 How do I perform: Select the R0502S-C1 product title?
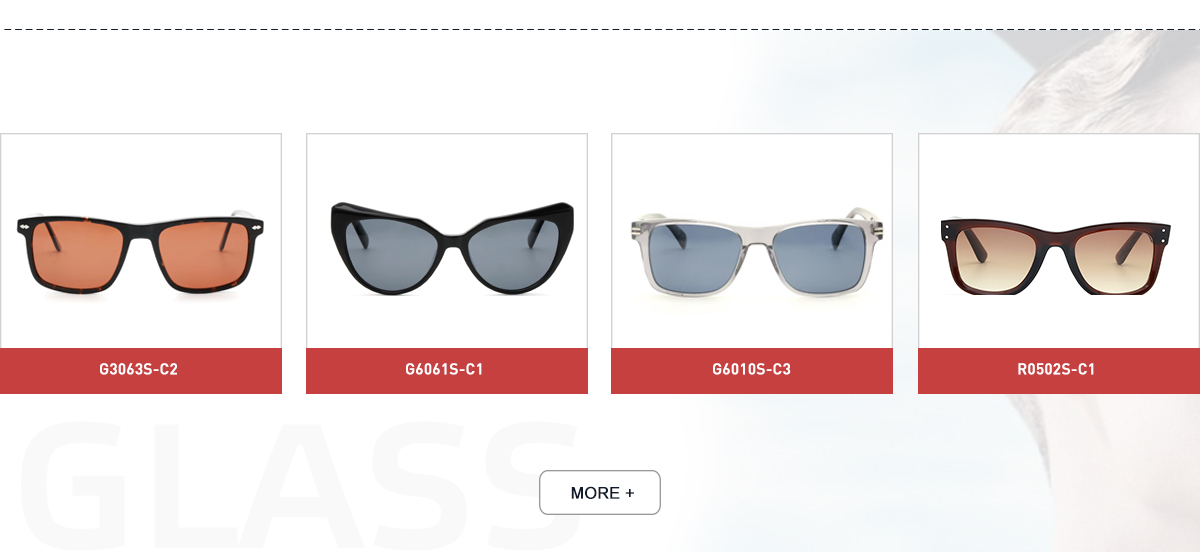coord(1056,370)
